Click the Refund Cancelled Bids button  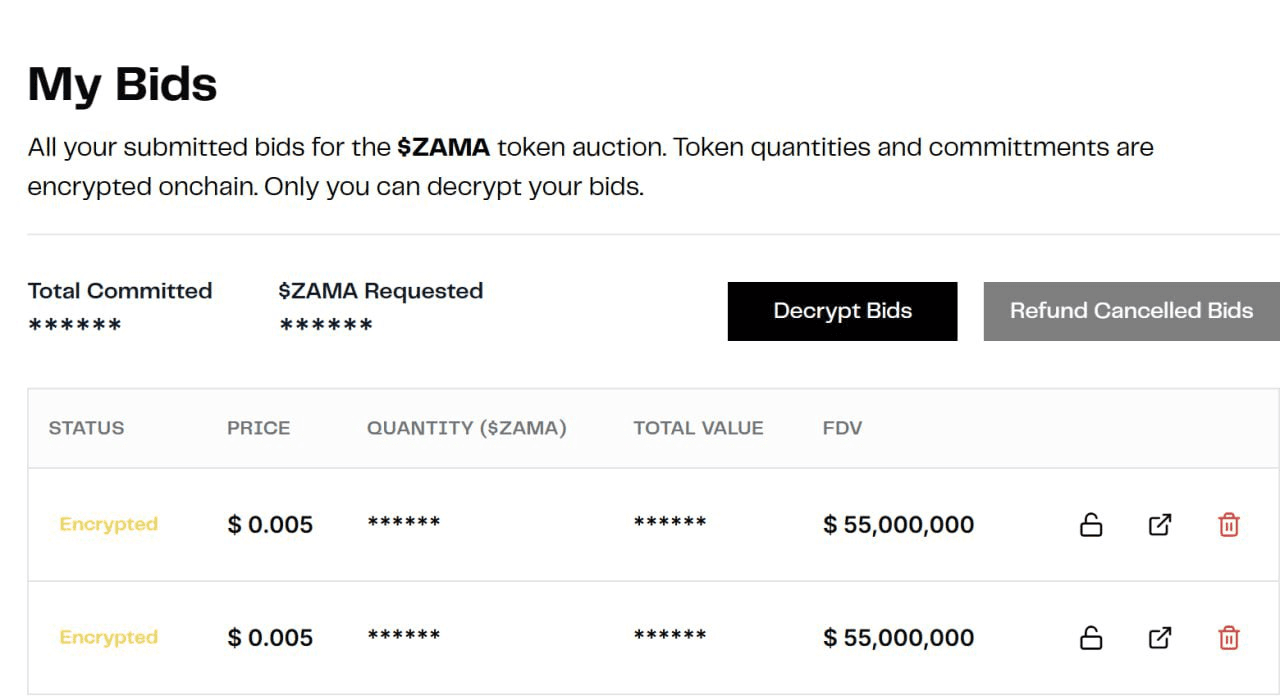click(1131, 311)
